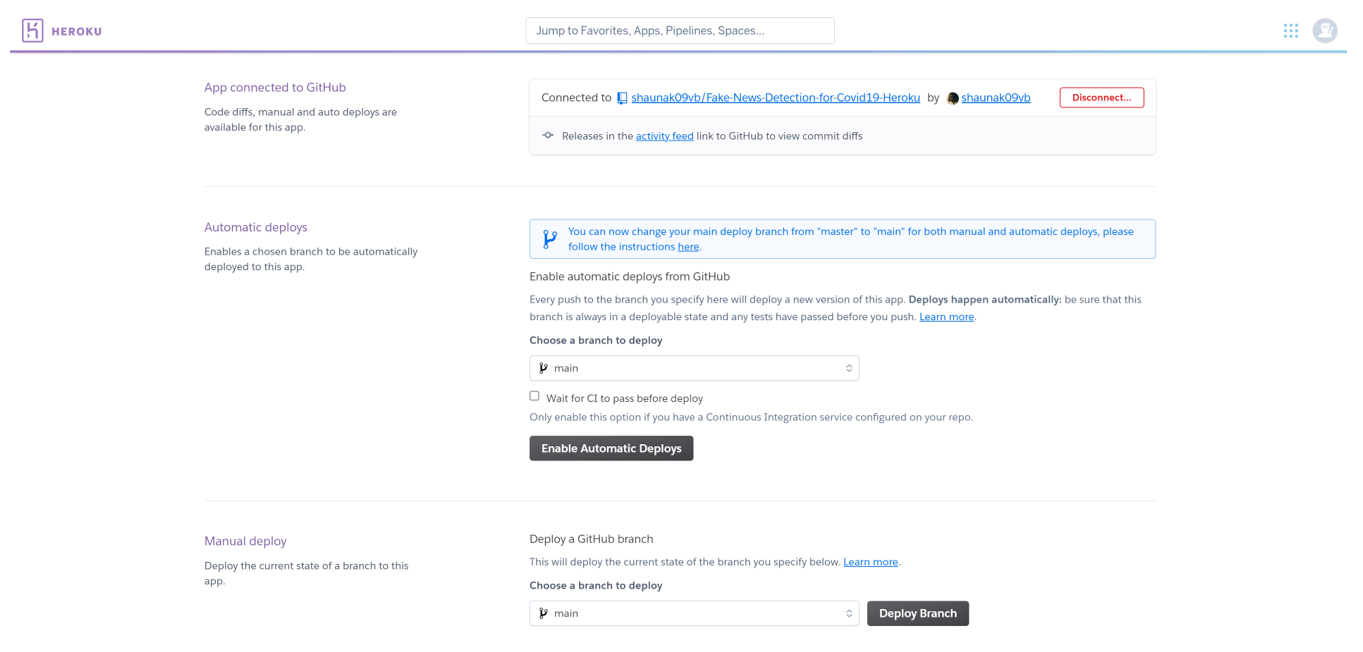This screenshot has width=1363, height=652.
Task: Click the Heroku logo icon
Action: [33, 31]
